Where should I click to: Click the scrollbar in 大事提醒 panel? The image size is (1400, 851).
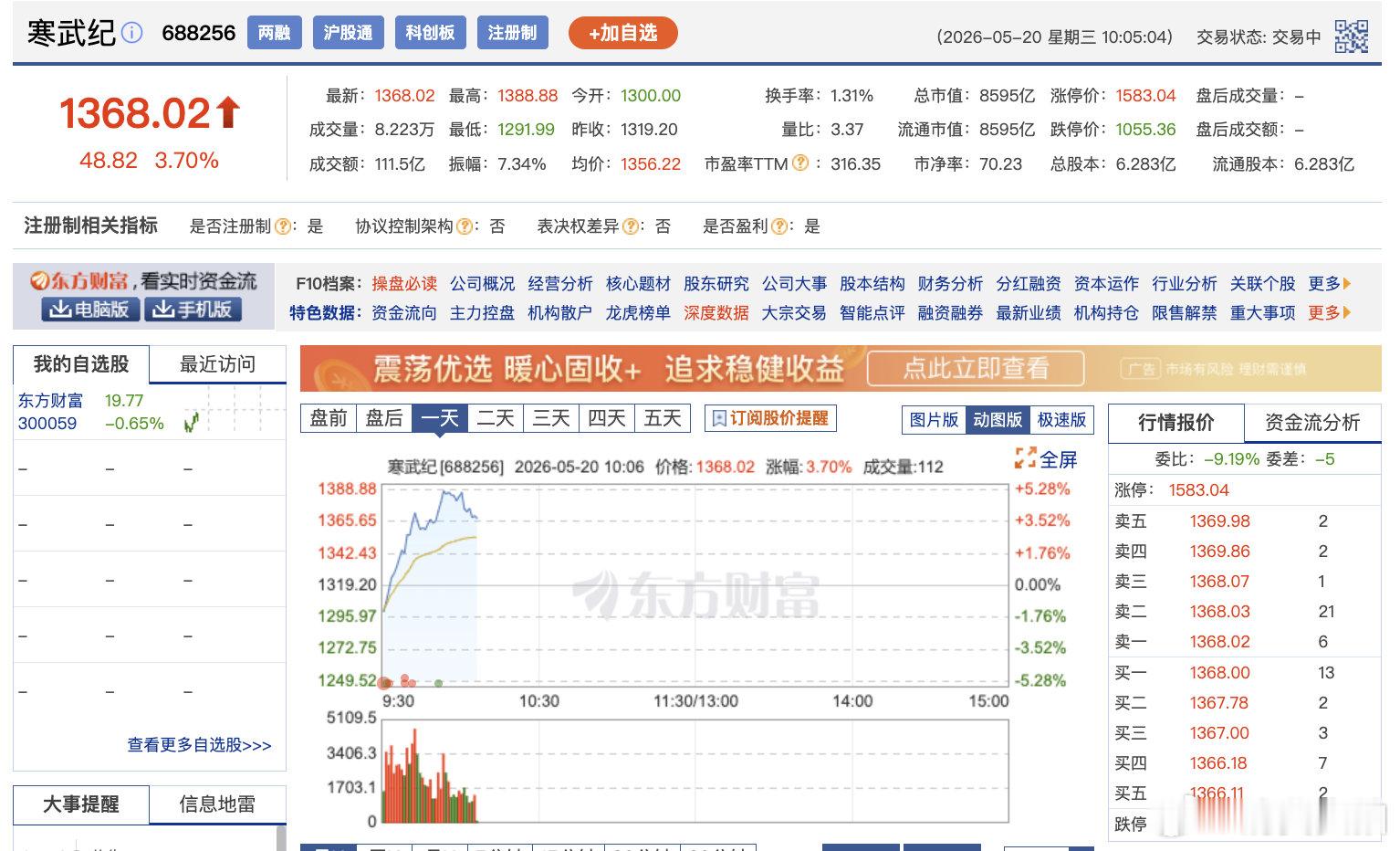pyautogui.click(x=280, y=838)
